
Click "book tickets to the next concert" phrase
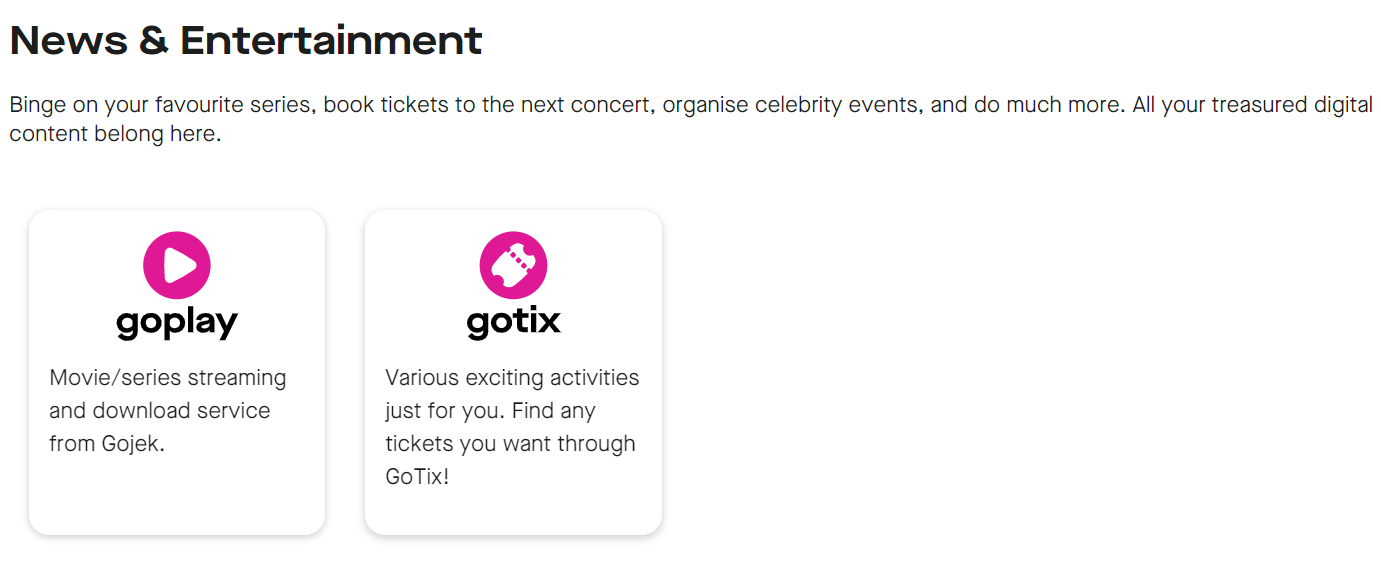tap(489, 105)
